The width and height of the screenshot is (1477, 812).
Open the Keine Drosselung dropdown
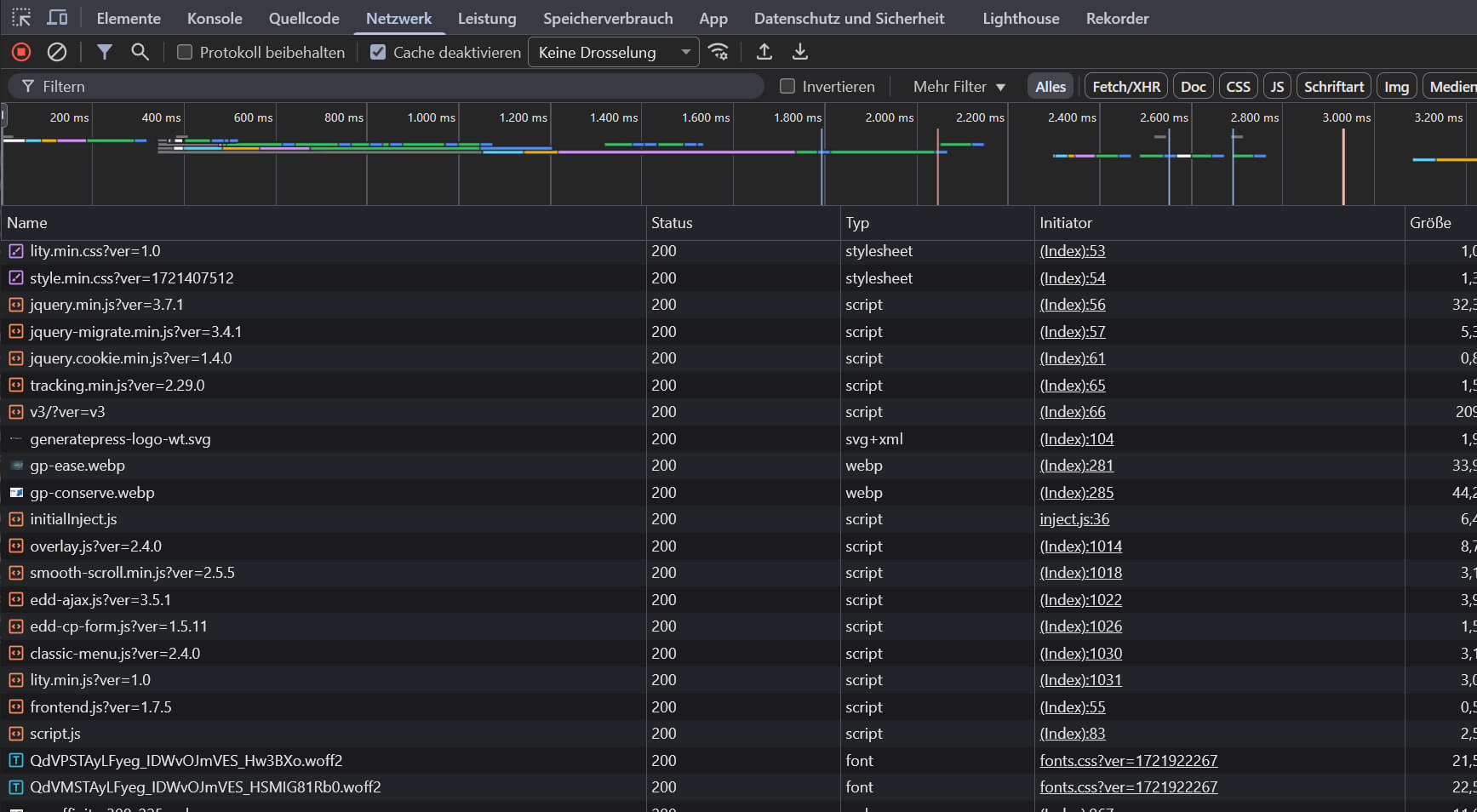613,52
